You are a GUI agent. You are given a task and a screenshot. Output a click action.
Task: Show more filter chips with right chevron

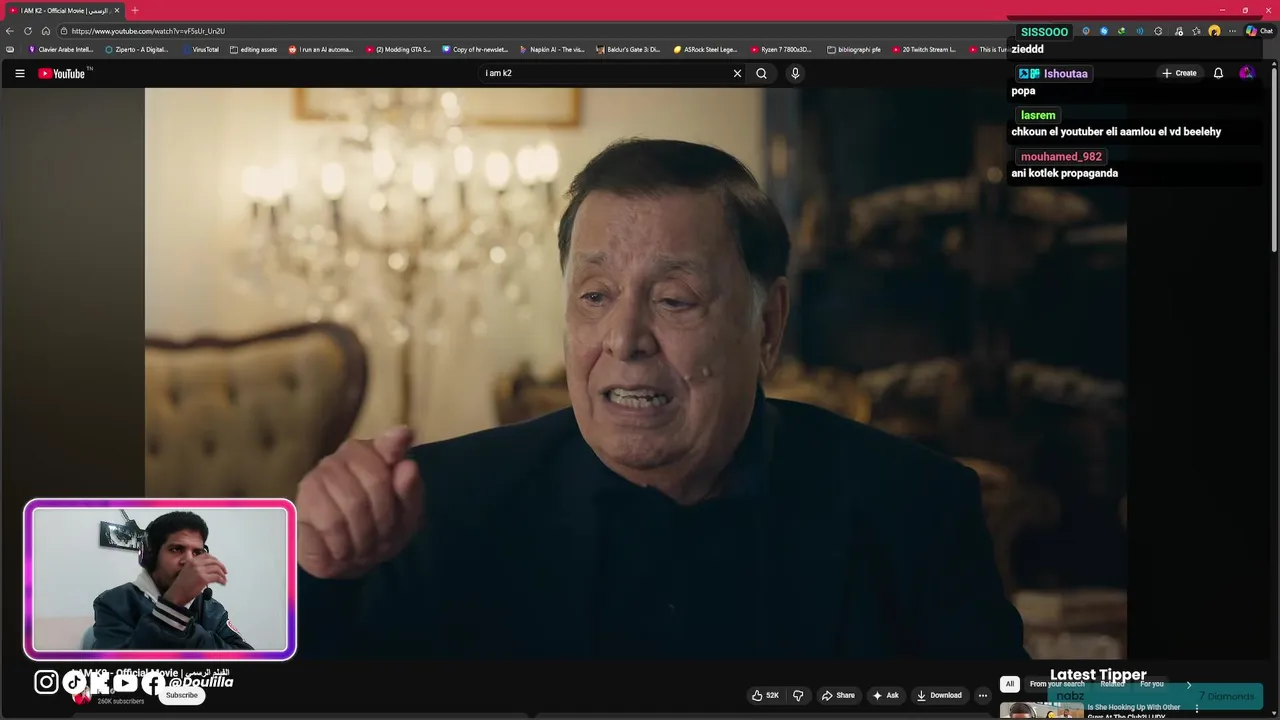pyautogui.click(x=1189, y=684)
